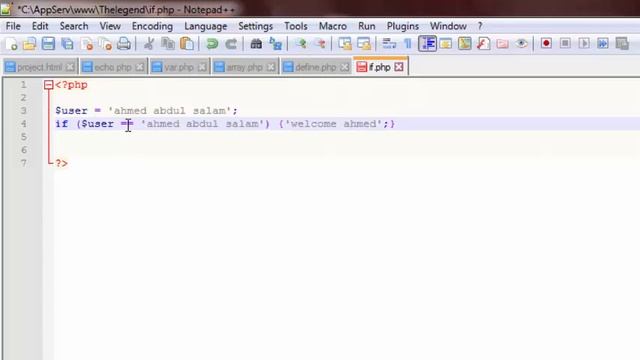Open the Language menu
The height and width of the screenshot is (360, 640).
click(205, 26)
